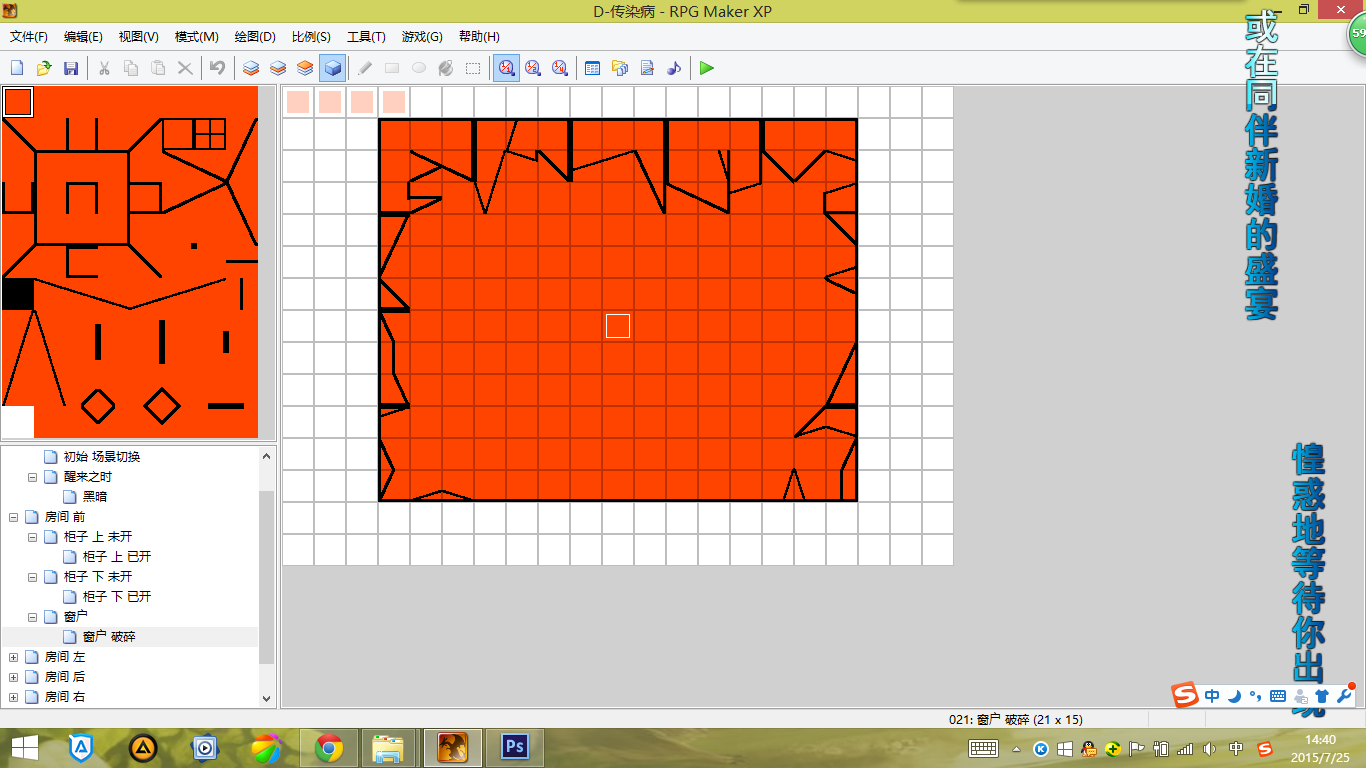Open the Sound Test music note icon

coord(674,68)
